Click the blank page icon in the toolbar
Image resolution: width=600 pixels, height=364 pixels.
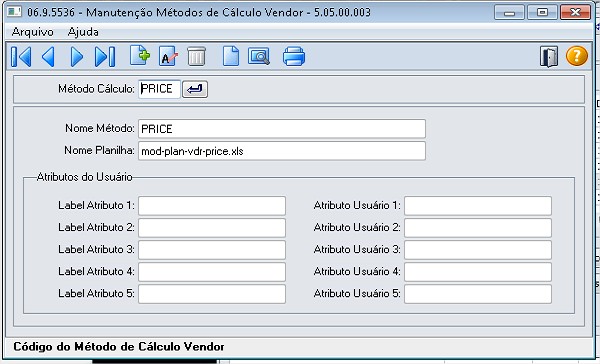(231, 56)
